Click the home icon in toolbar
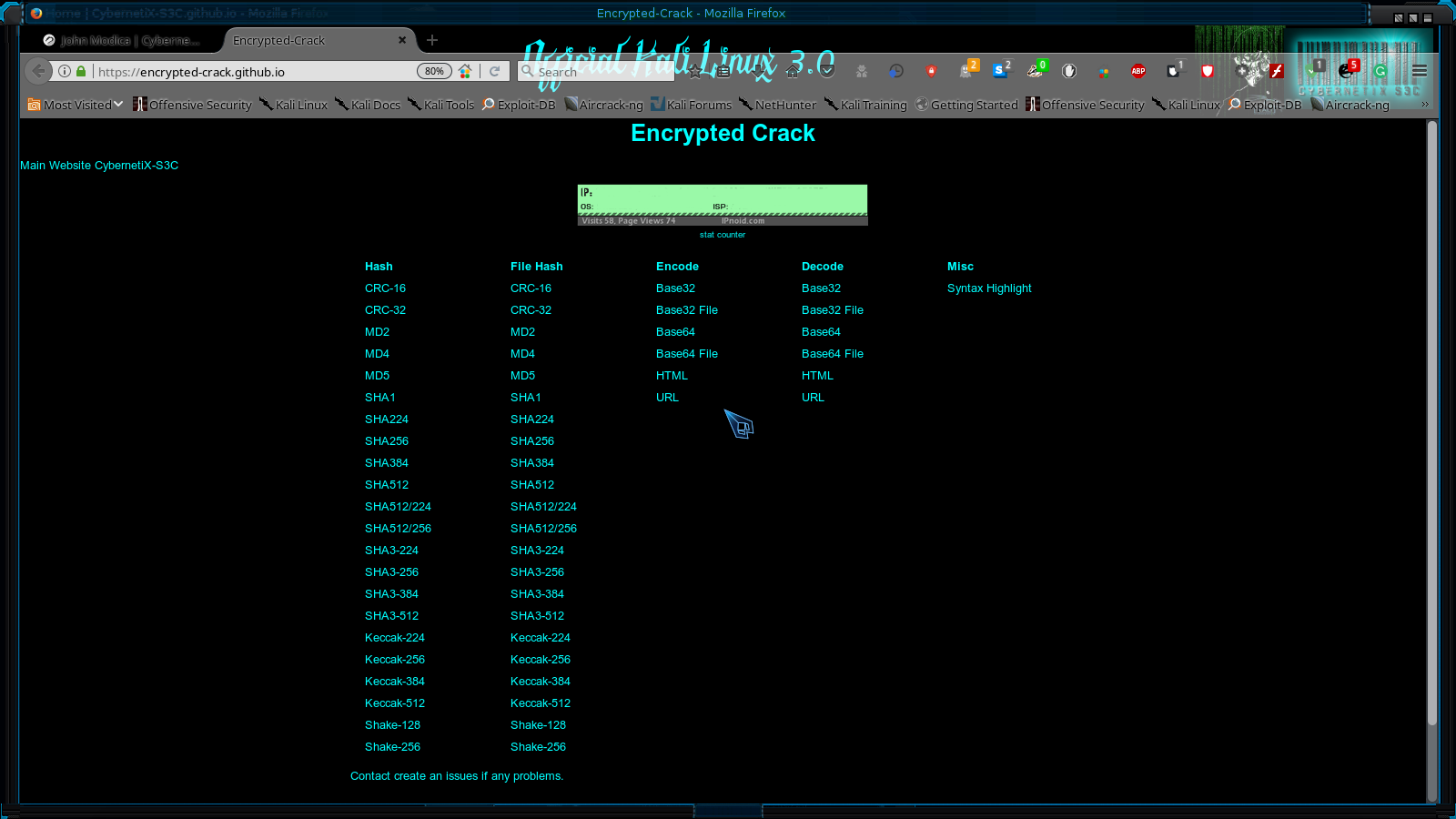 click(792, 71)
